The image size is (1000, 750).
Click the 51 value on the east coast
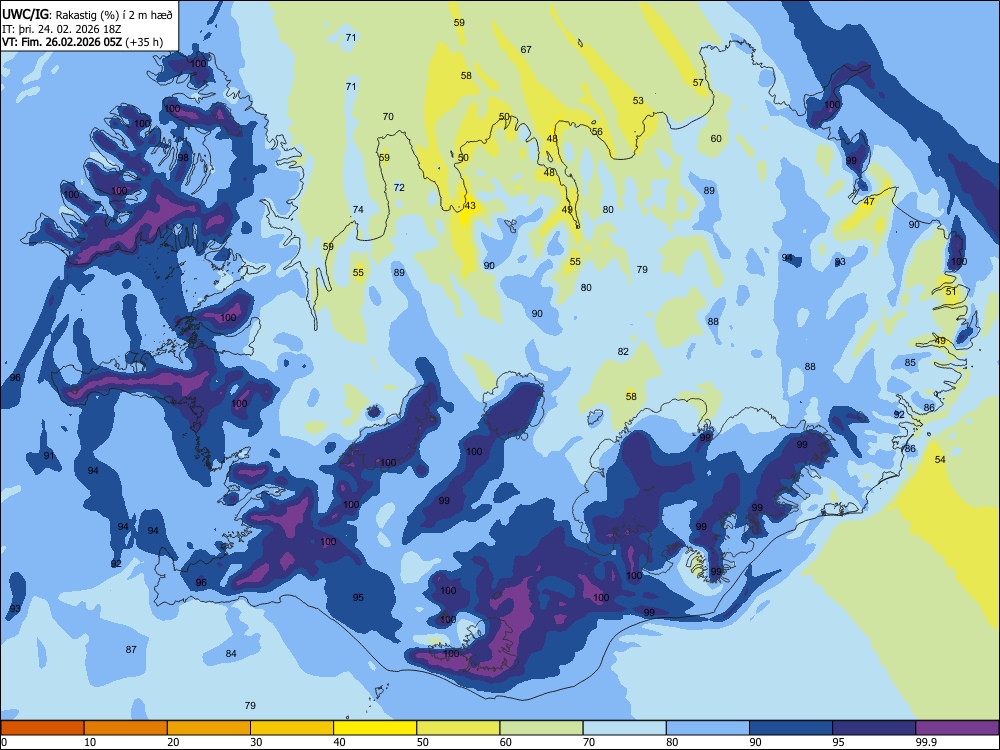tap(952, 291)
